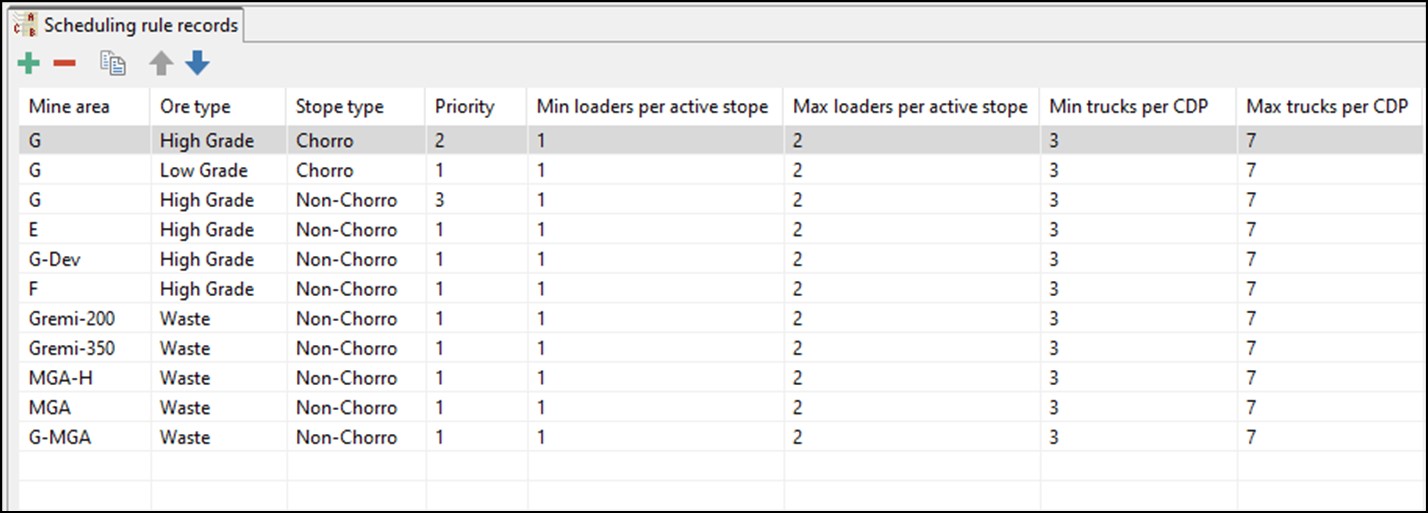1428x513 pixels.
Task: Click the grey move up arrow
Action: (161, 64)
